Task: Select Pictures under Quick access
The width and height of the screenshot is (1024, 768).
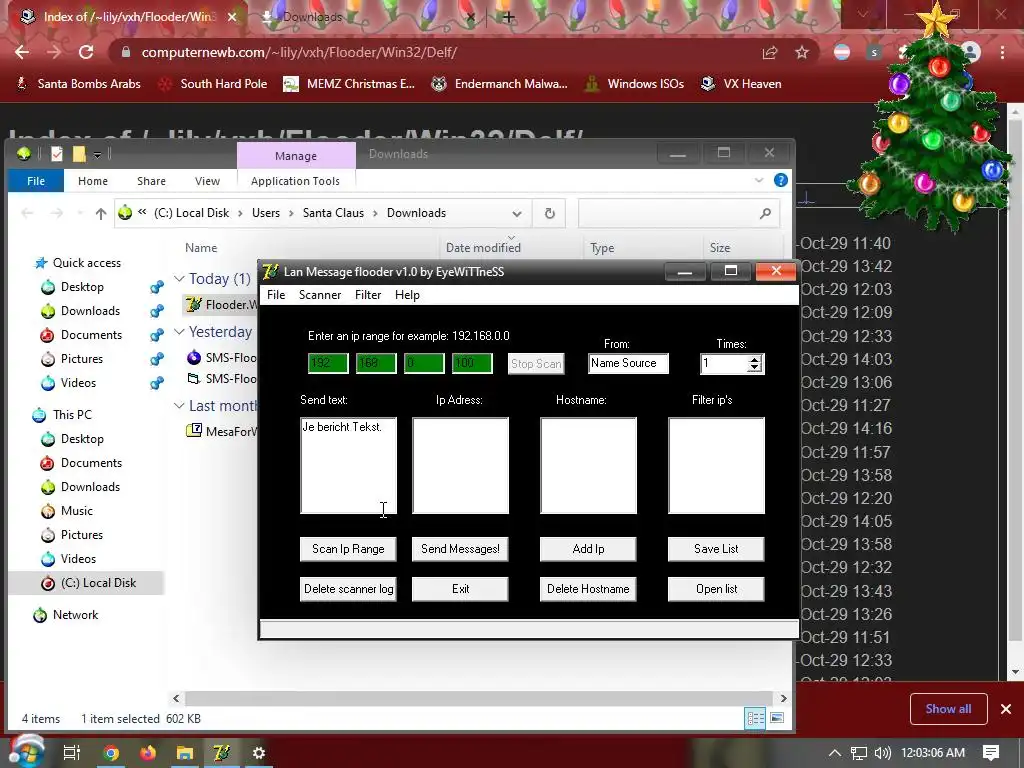Action: tap(82, 359)
